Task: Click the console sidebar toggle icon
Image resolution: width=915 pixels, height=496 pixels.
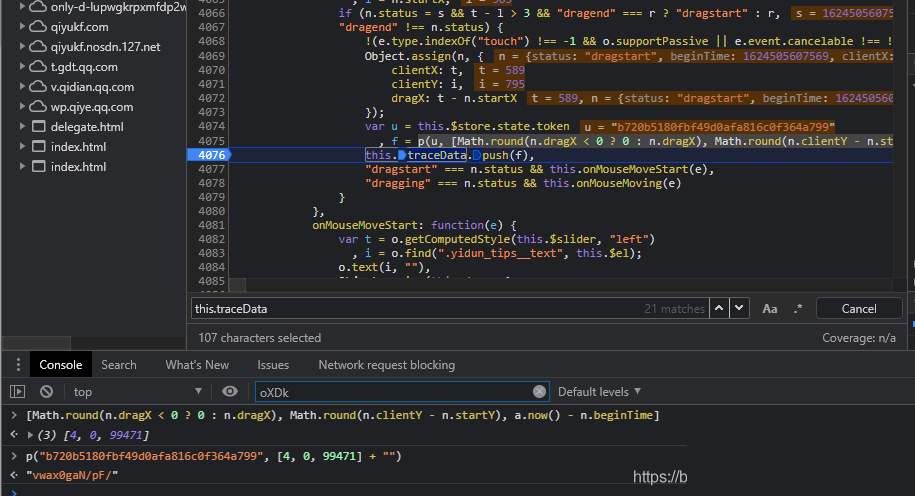Action: (x=17, y=391)
